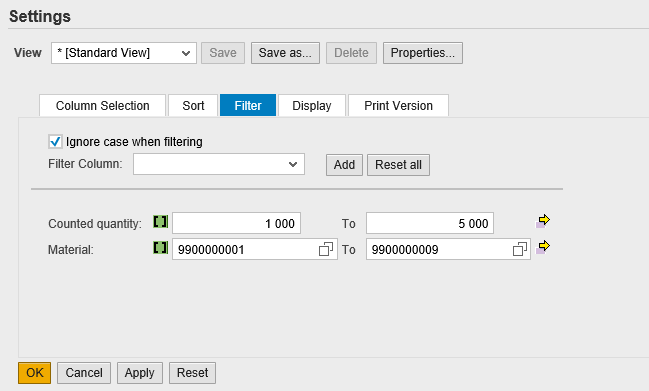Click yellow arrow icon in Counted quantity row
649x391 pixels.
click(x=543, y=221)
